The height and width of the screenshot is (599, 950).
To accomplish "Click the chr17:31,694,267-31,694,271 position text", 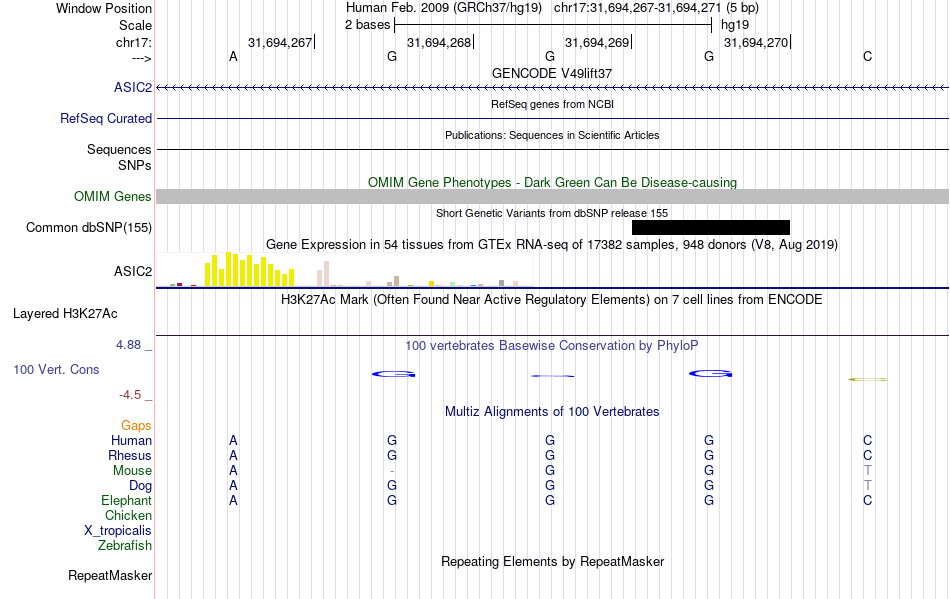I will pyautogui.click(x=637, y=8).
